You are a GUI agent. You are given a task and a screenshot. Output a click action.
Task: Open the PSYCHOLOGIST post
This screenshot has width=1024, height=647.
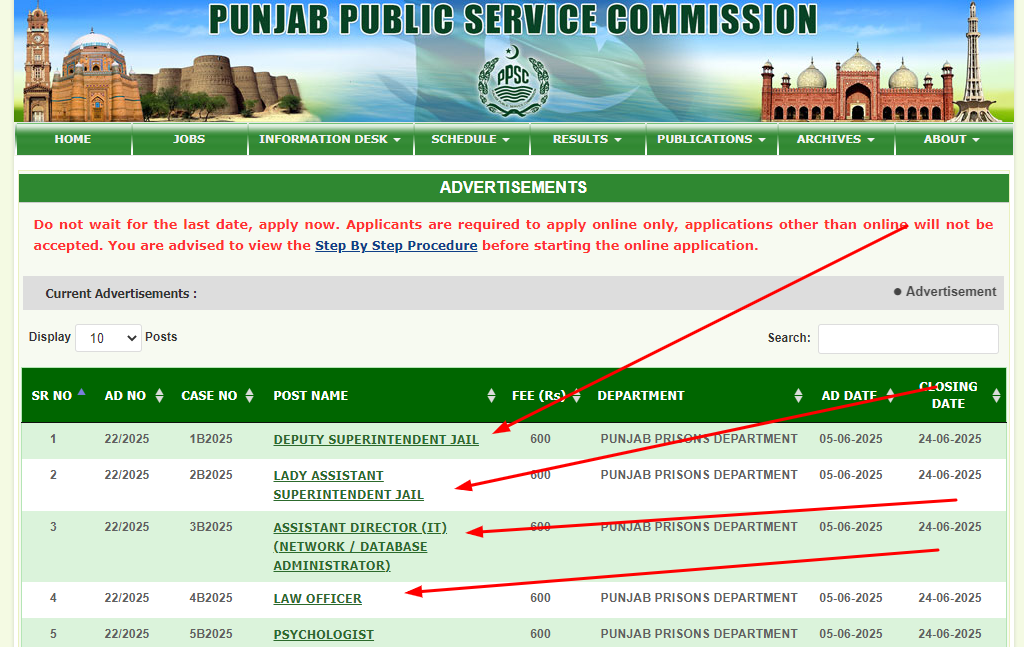click(x=324, y=635)
